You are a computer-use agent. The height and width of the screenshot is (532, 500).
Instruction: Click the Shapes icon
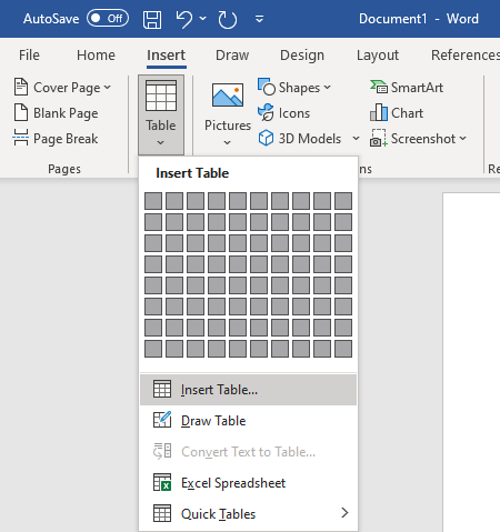[x=266, y=87]
